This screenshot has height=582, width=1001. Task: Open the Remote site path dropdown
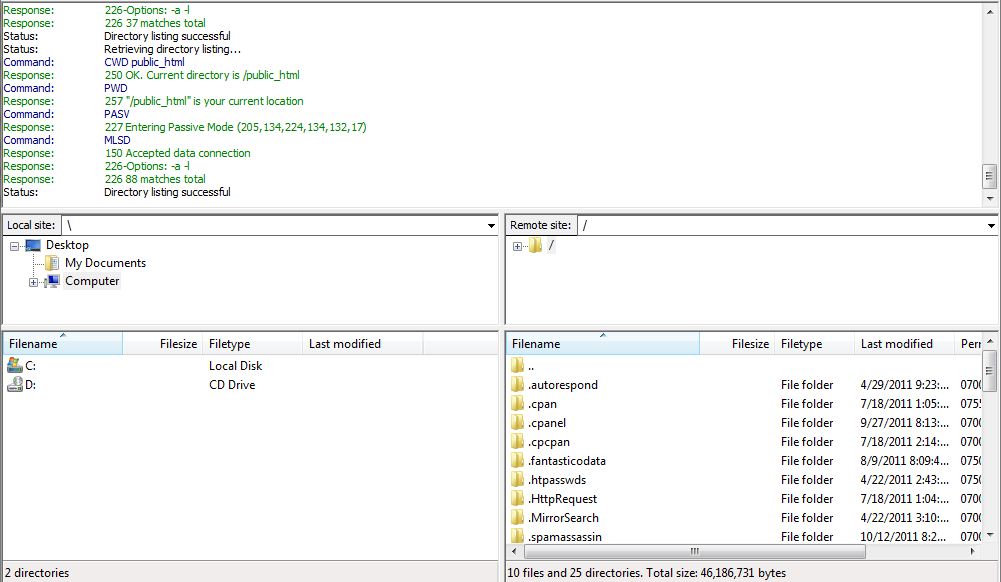coord(991,226)
